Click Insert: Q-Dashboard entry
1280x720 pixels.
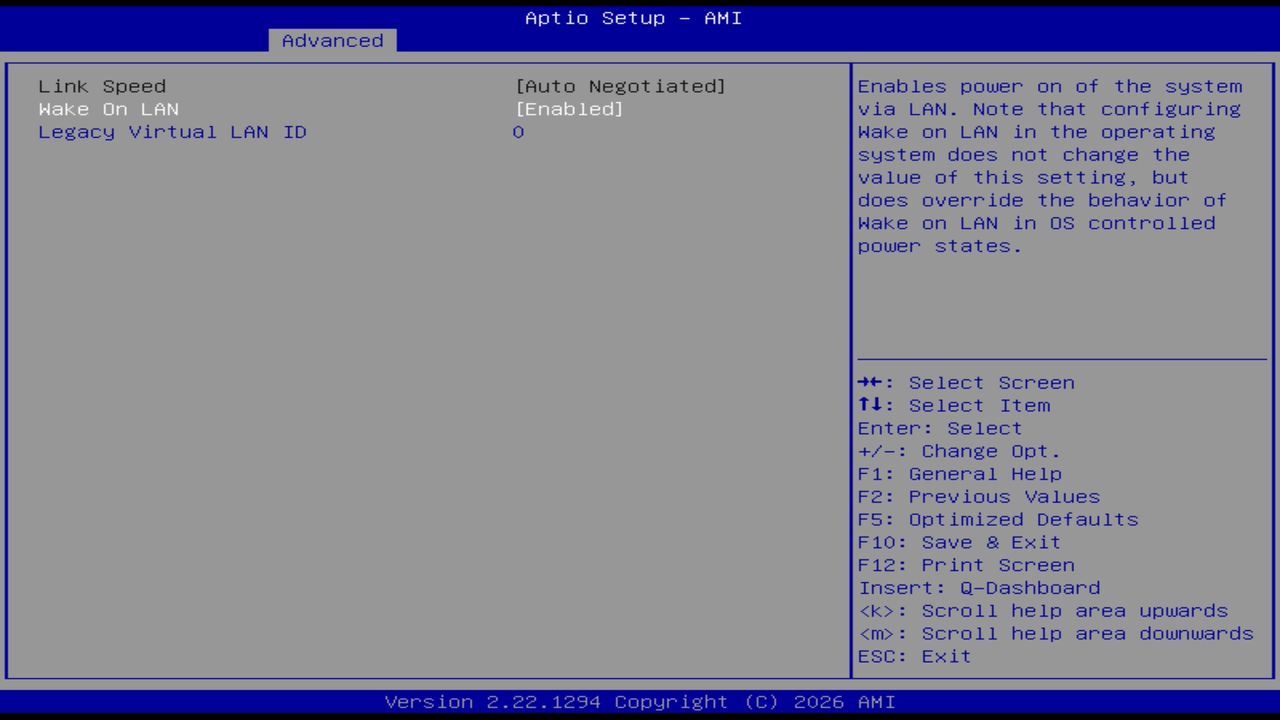(x=978, y=587)
